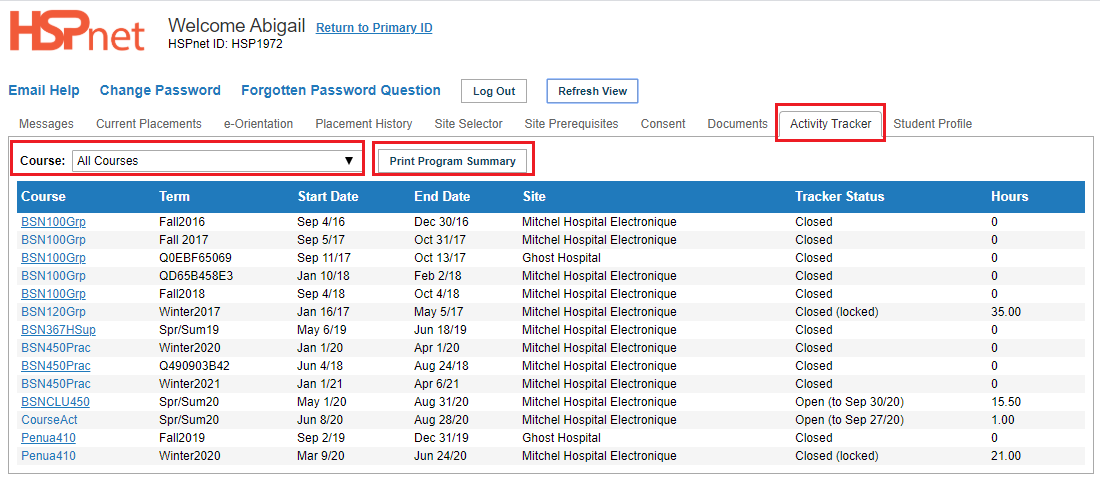Open the BSNCLU450 course link
Image resolution: width=1100 pixels, height=481 pixels.
pos(55,402)
